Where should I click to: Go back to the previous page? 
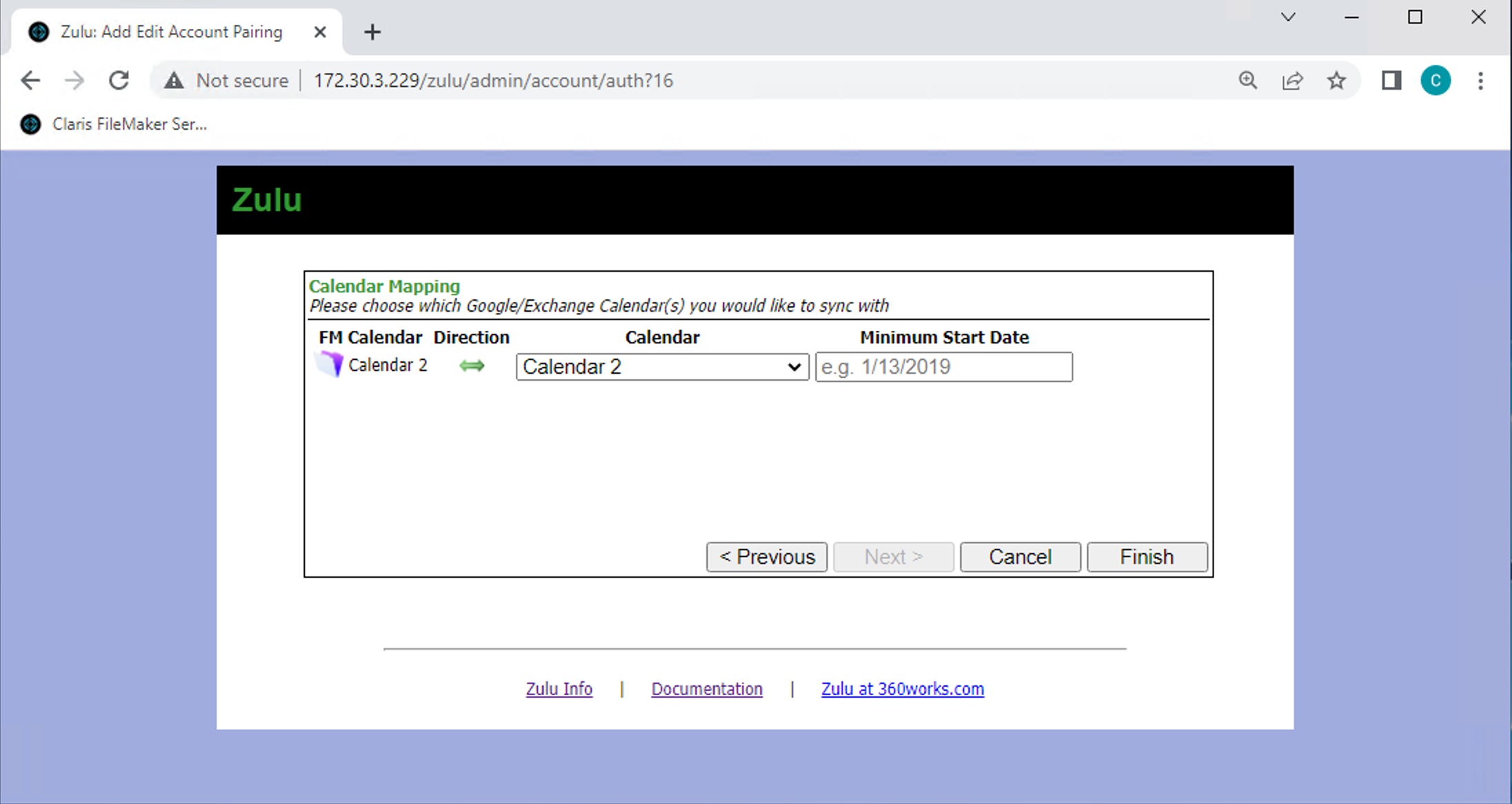click(30, 81)
